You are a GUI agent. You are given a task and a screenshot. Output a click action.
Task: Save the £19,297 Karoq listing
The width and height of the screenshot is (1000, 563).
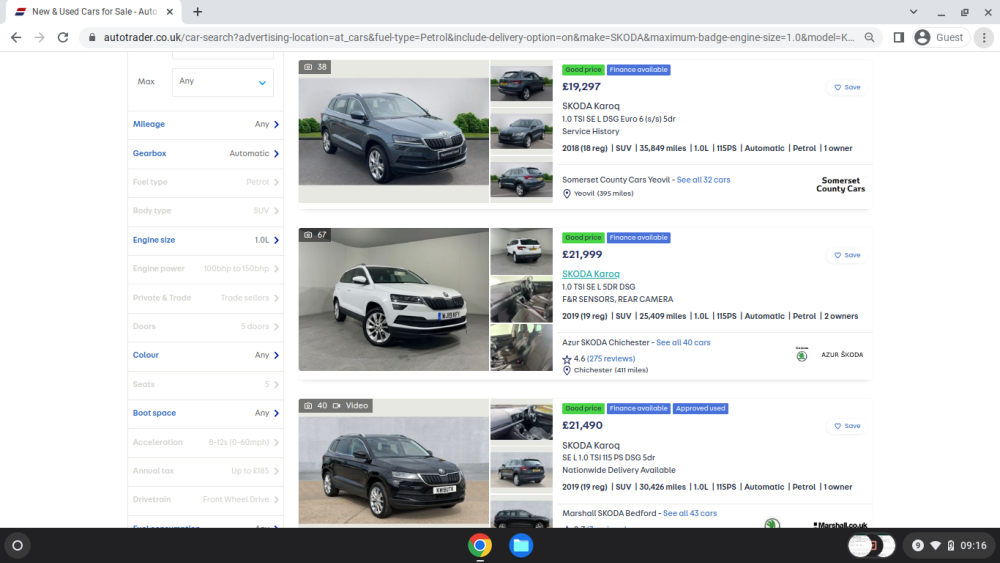[x=848, y=87]
